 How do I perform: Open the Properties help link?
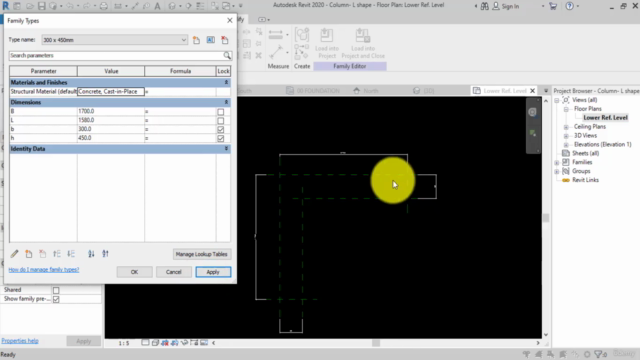click(x=20, y=341)
